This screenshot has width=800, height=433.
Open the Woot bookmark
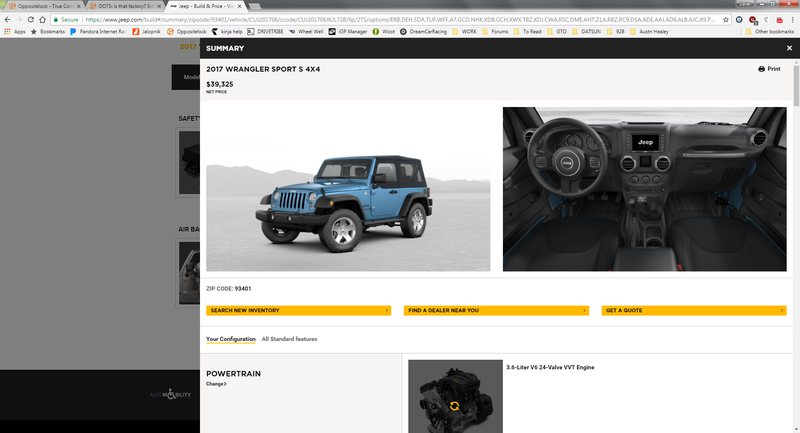coord(384,32)
